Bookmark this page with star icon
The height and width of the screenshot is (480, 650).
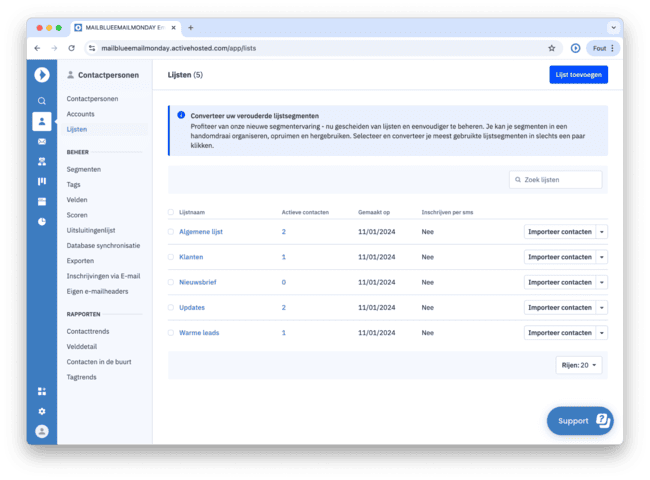point(552,48)
